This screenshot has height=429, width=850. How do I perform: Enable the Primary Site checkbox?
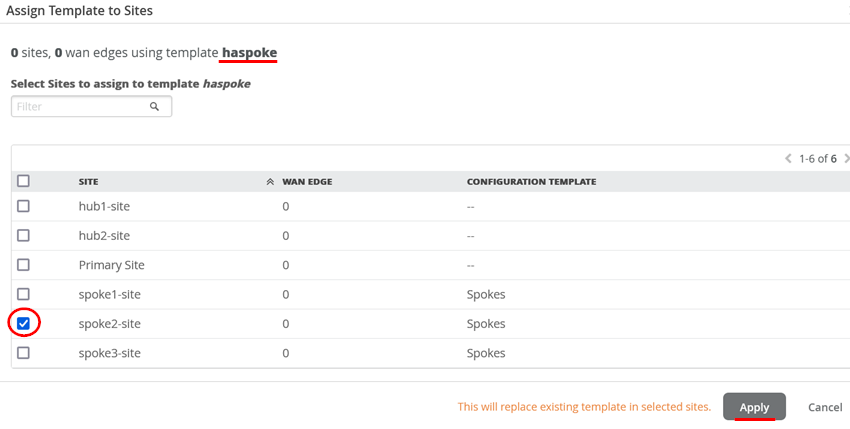23,265
